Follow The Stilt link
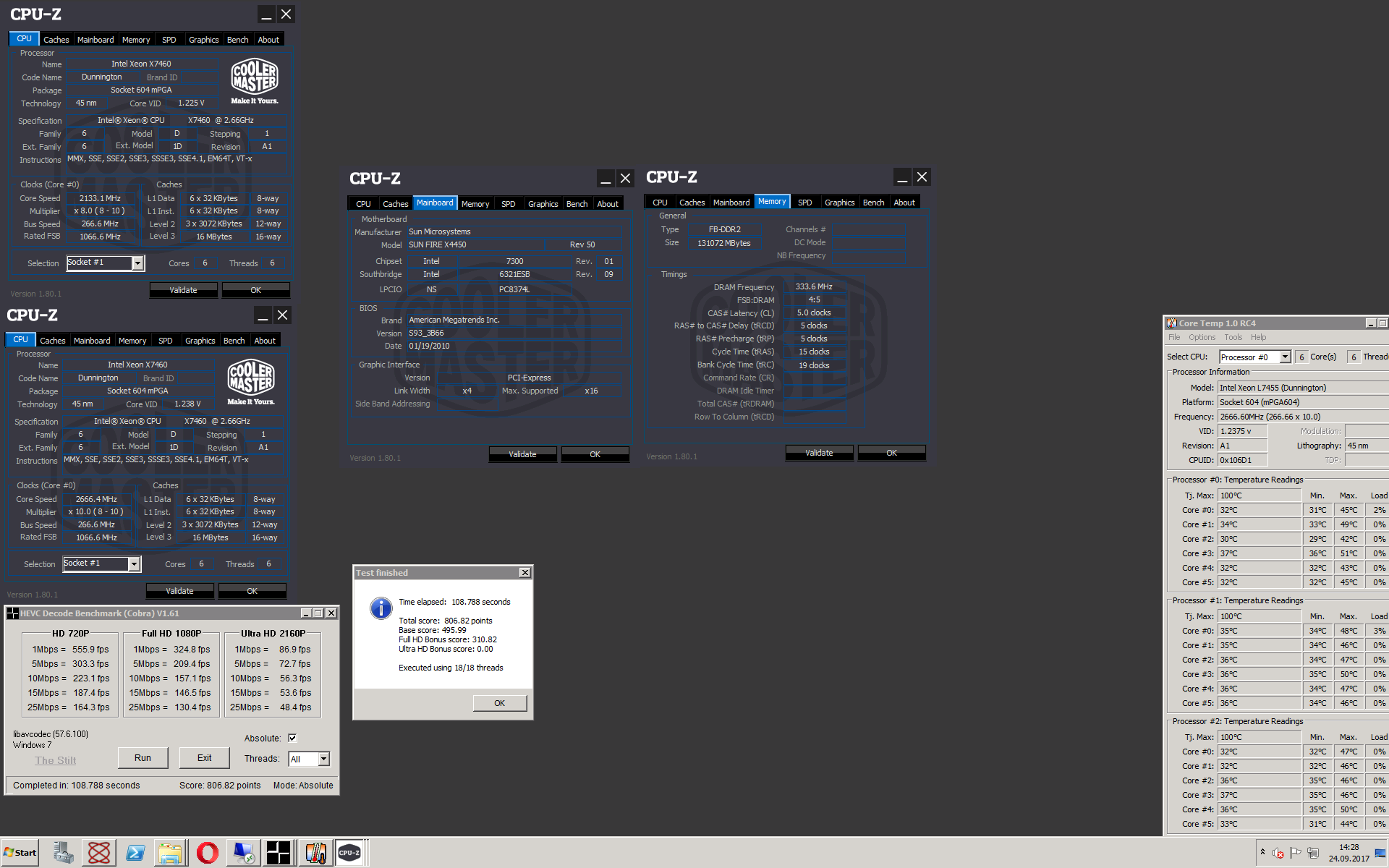The height and width of the screenshot is (868, 1389). pyautogui.click(x=56, y=760)
